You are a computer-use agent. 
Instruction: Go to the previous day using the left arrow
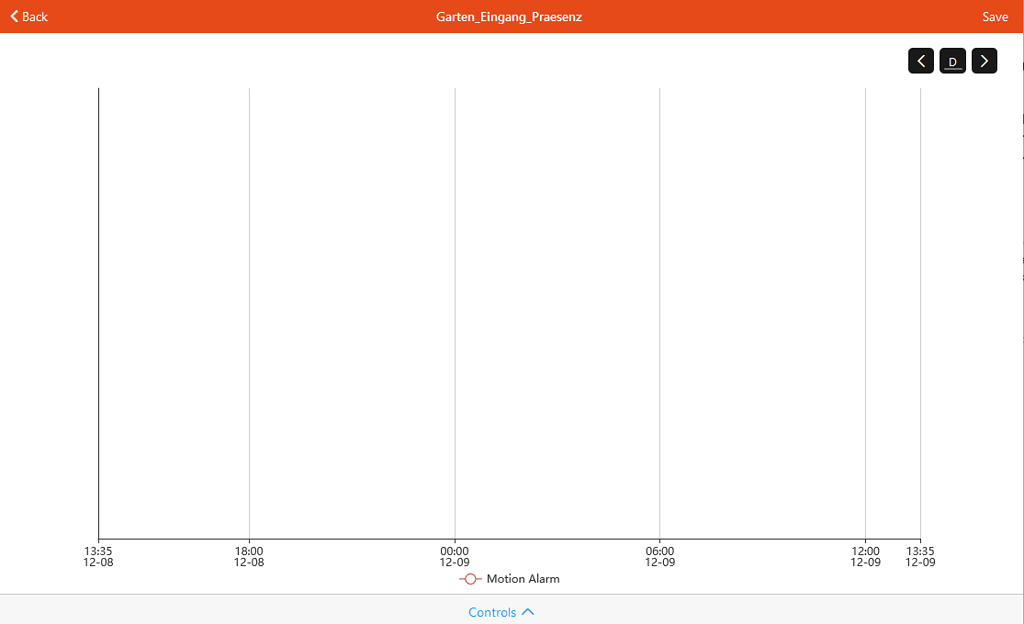point(921,60)
